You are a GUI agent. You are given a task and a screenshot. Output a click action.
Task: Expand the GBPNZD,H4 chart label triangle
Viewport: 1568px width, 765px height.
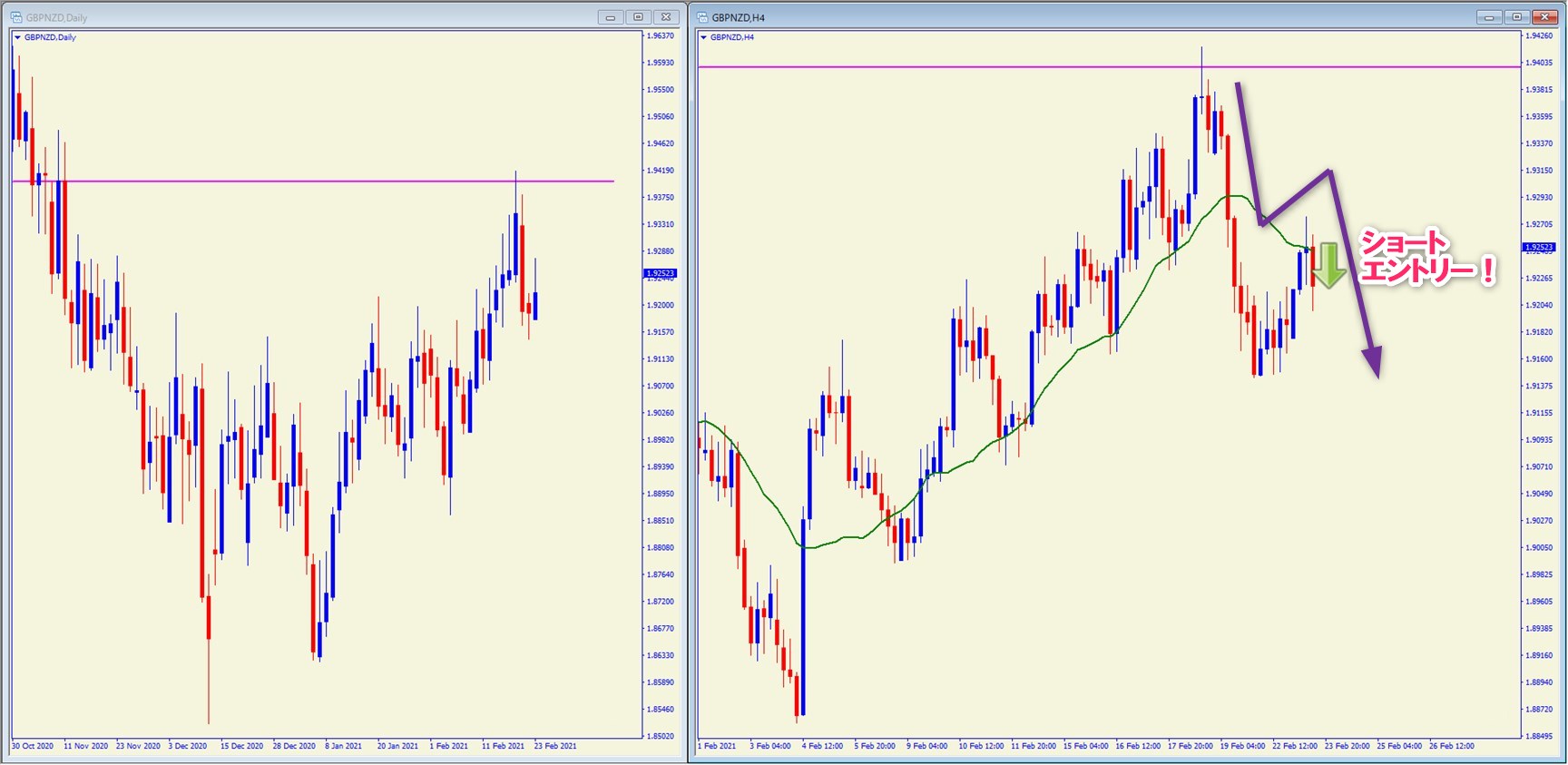(703, 37)
